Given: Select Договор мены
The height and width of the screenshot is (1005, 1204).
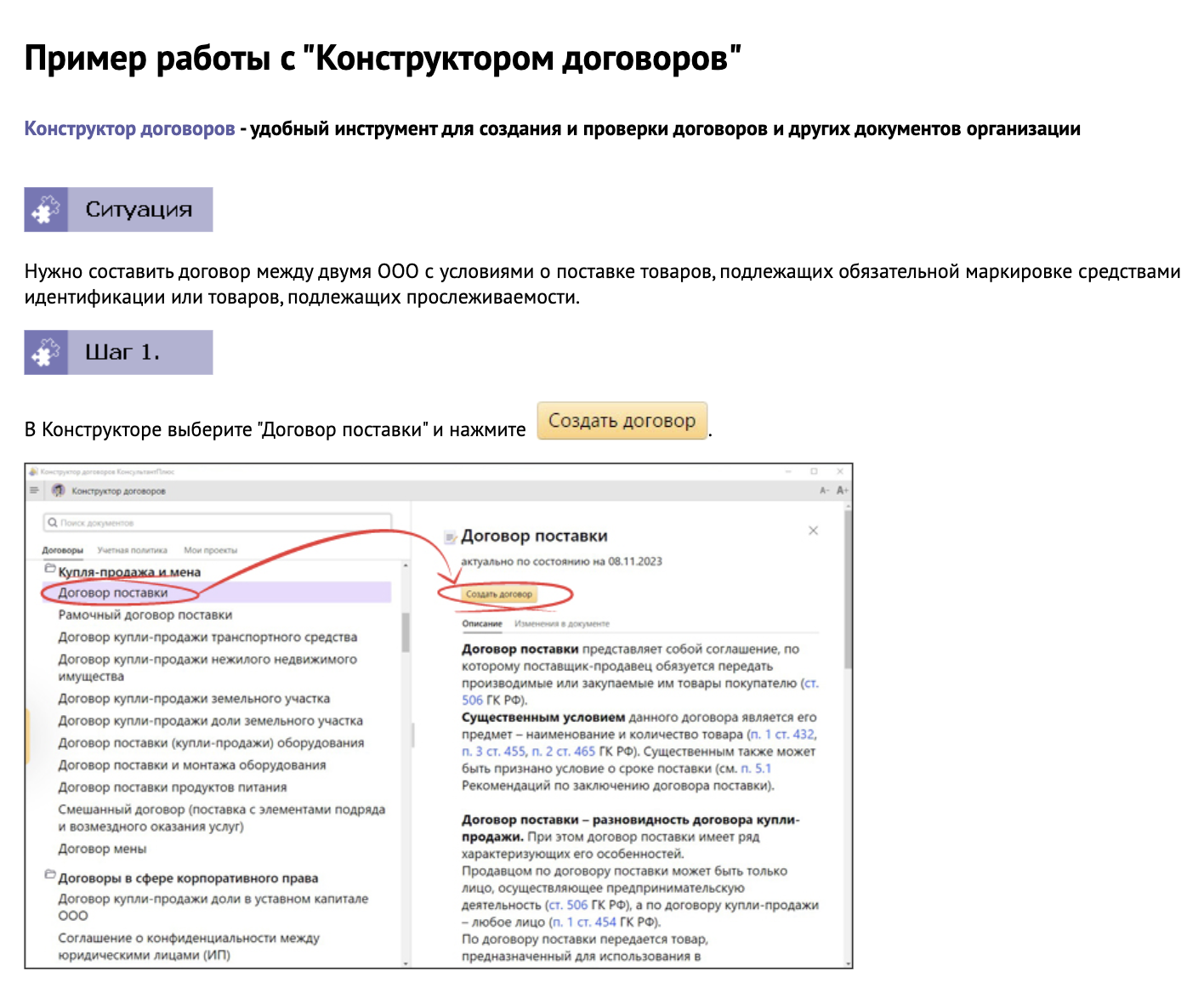Looking at the screenshot, I should click(102, 848).
